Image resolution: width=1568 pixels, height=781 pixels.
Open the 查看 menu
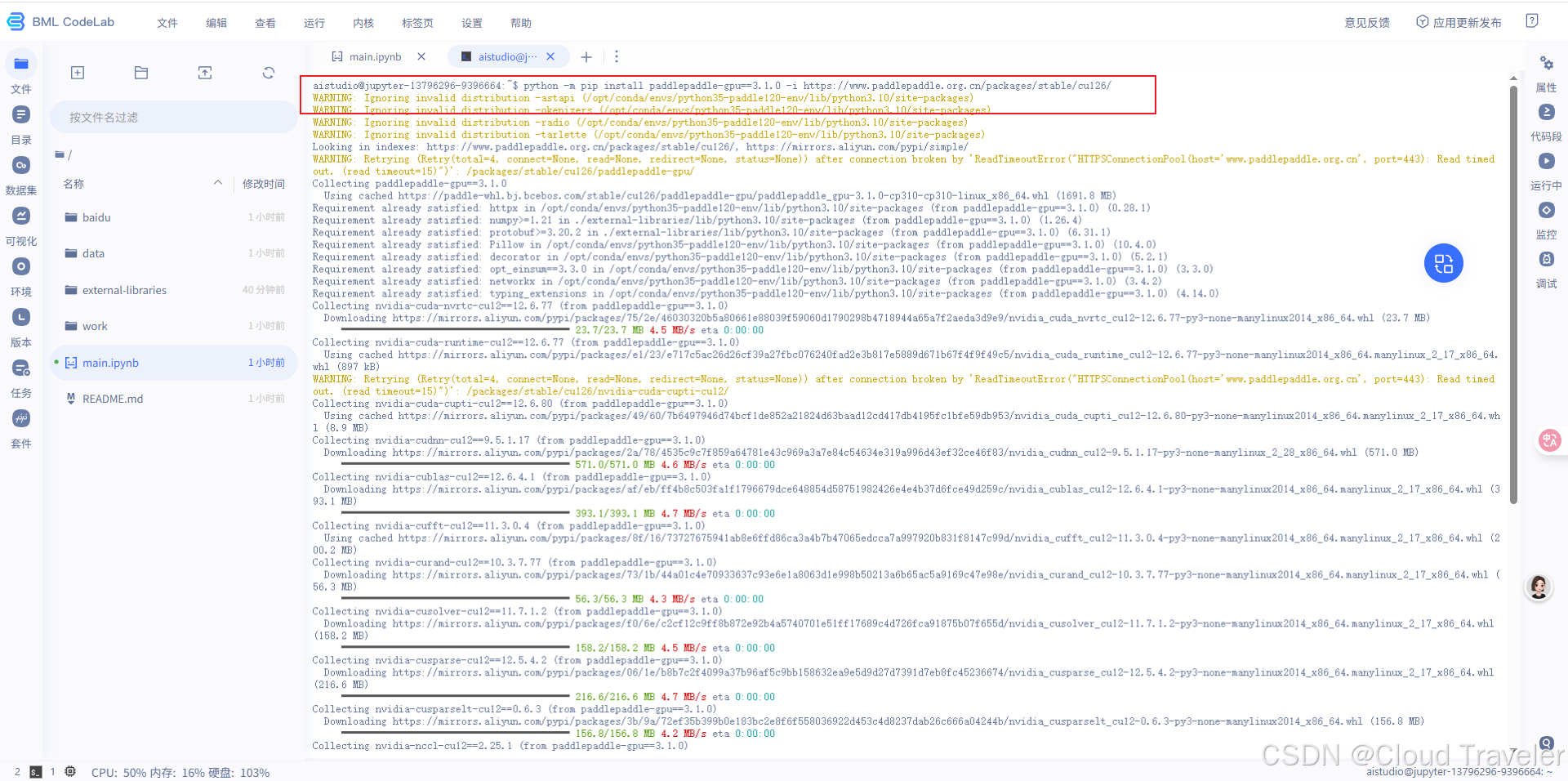265,23
